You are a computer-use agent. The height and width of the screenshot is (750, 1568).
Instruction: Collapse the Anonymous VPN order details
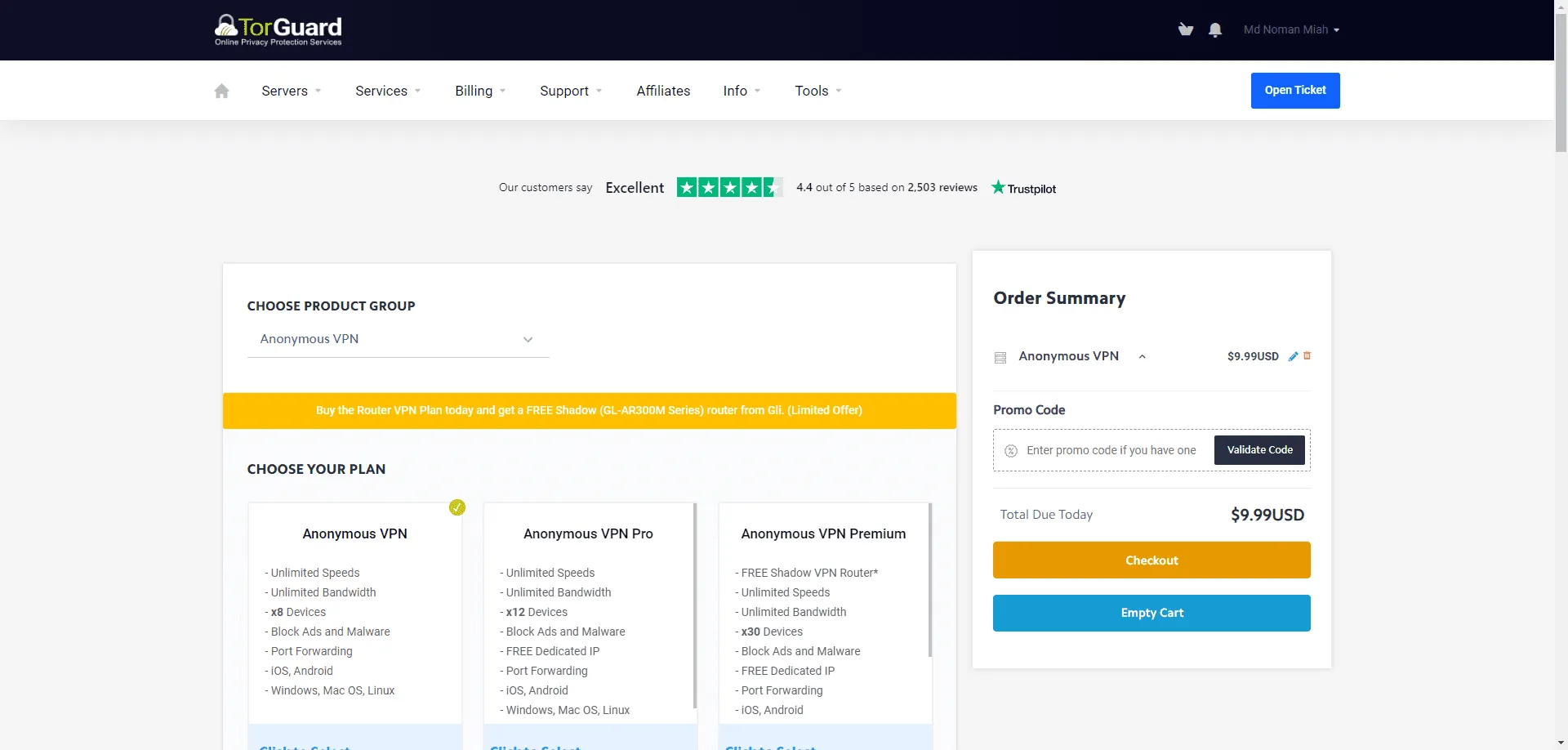point(1142,357)
